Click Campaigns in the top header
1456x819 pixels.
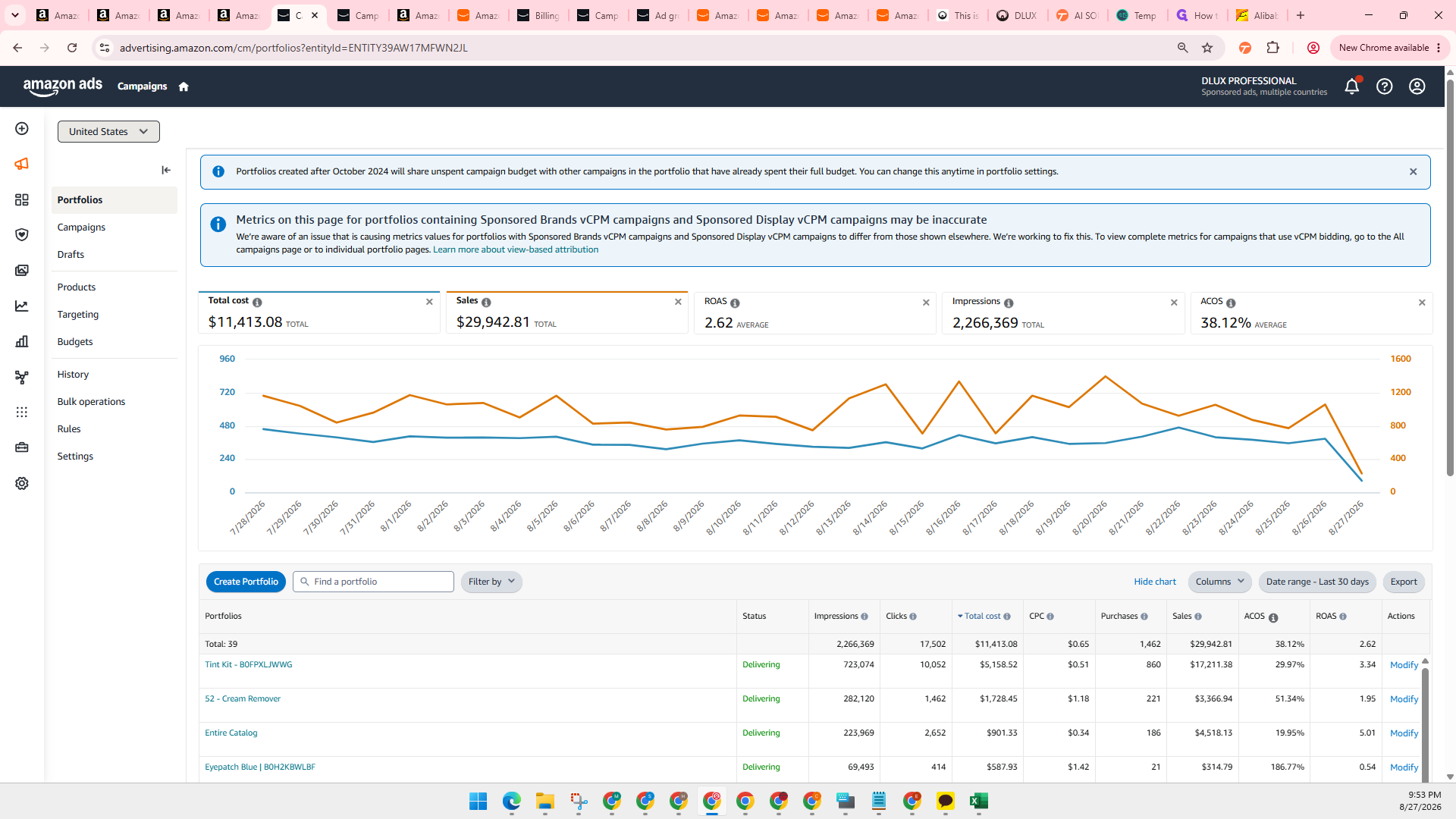[142, 86]
